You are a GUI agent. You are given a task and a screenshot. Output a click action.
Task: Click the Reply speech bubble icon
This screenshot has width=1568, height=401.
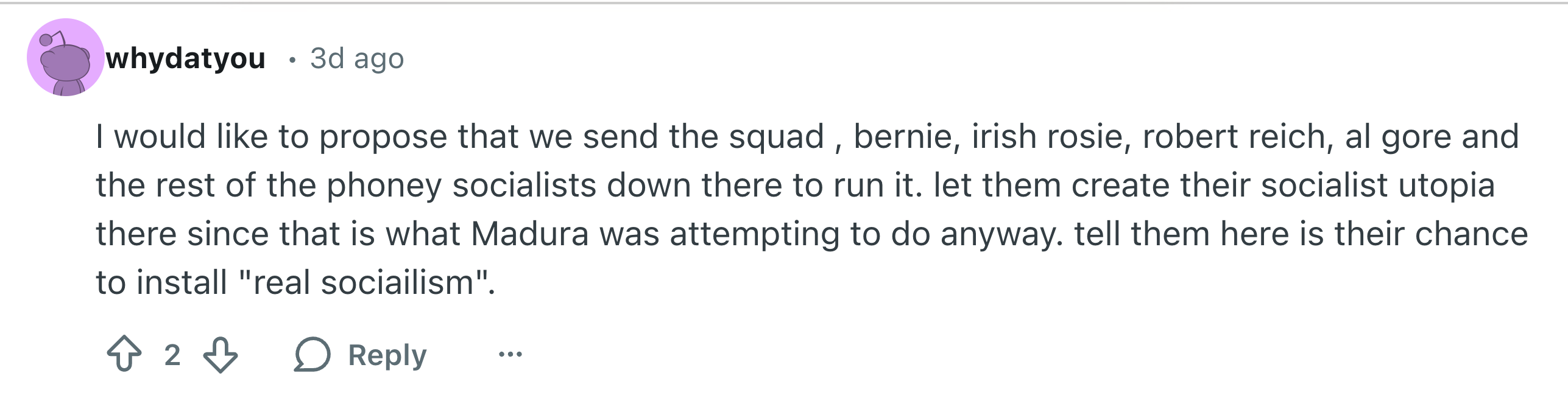click(x=312, y=355)
